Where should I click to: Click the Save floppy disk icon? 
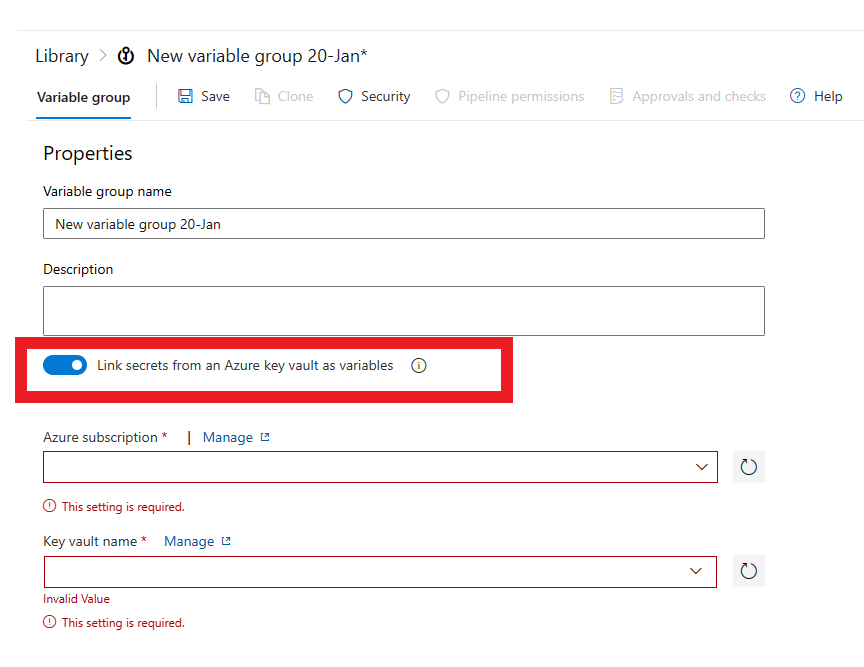coord(186,96)
